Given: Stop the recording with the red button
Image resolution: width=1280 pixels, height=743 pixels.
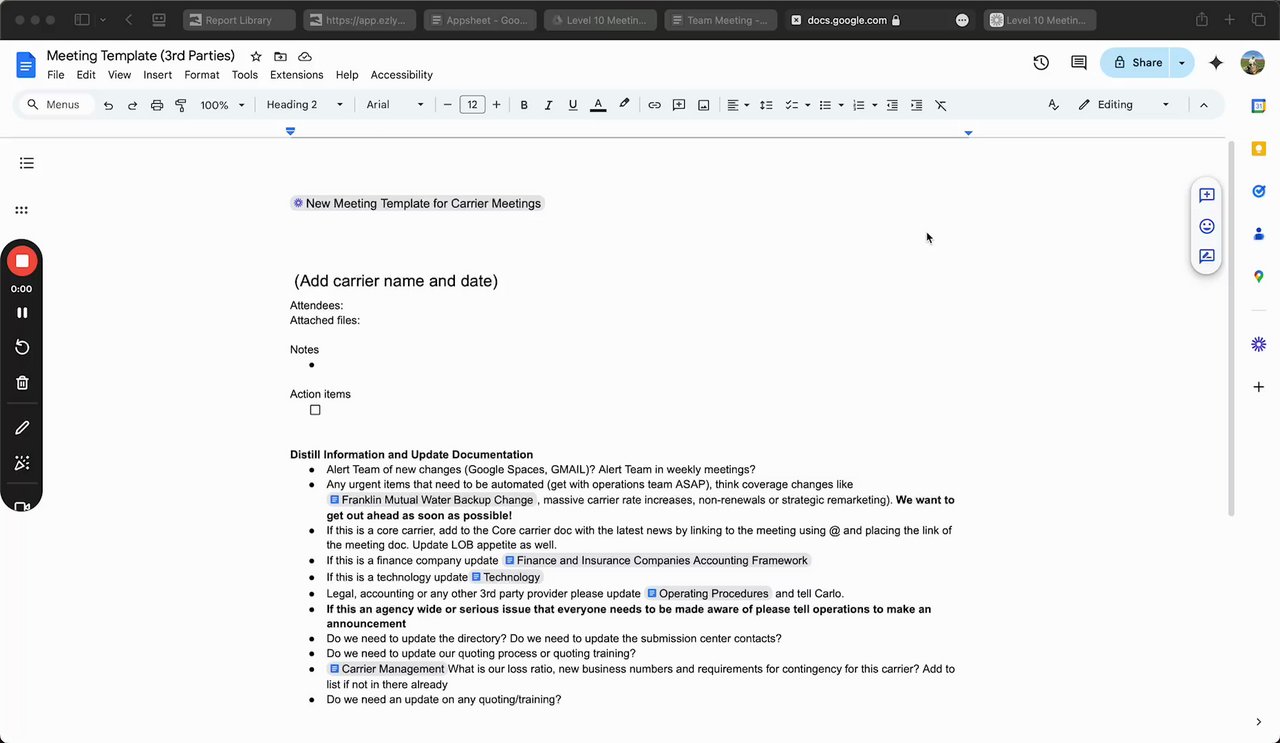Looking at the screenshot, I should tap(22, 261).
